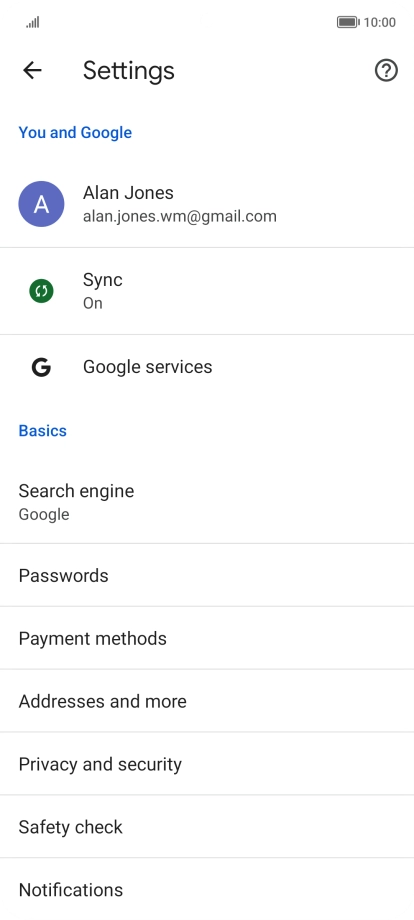The image size is (414, 920).
Task: Open the help question mark icon
Action: tap(386, 70)
